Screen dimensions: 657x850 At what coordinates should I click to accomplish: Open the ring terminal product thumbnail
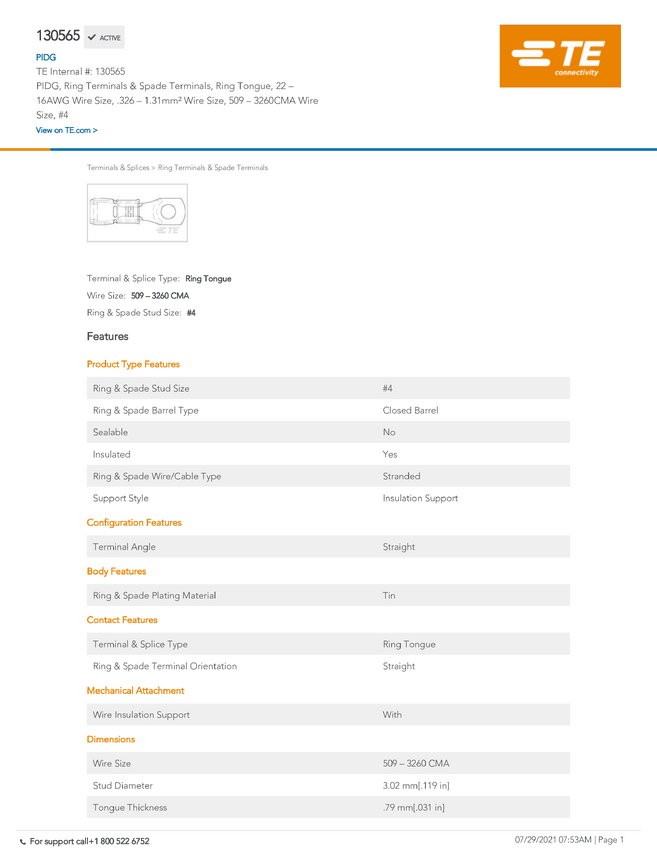(x=137, y=212)
